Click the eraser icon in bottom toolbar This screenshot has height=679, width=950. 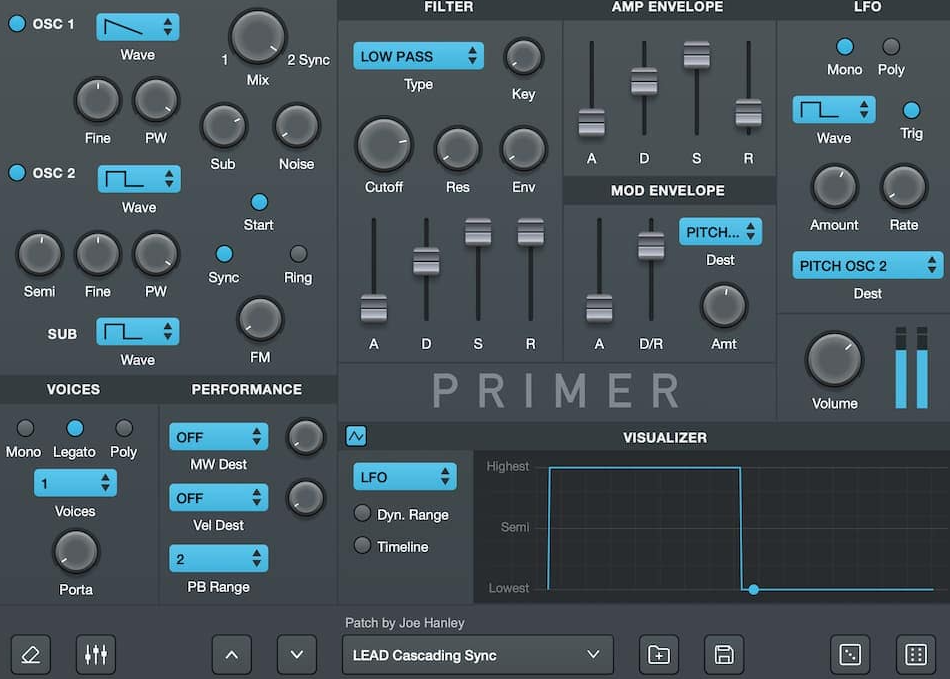click(31, 655)
